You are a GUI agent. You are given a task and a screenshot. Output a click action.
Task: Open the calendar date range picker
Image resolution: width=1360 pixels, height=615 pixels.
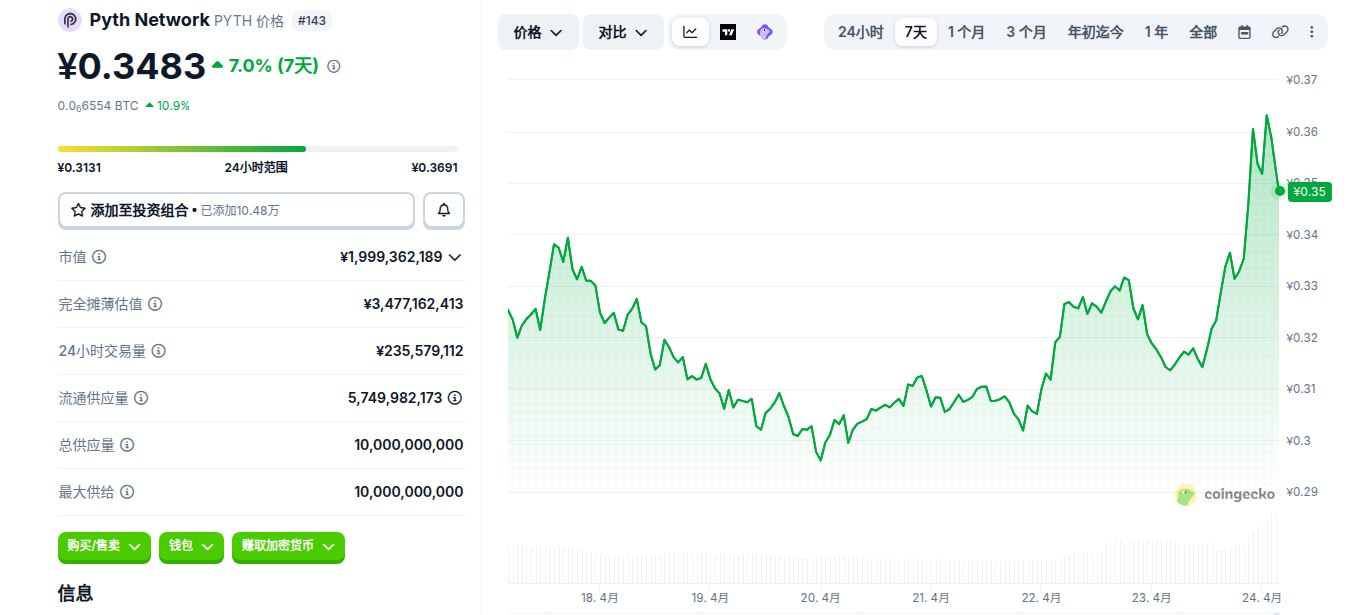[1245, 32]
